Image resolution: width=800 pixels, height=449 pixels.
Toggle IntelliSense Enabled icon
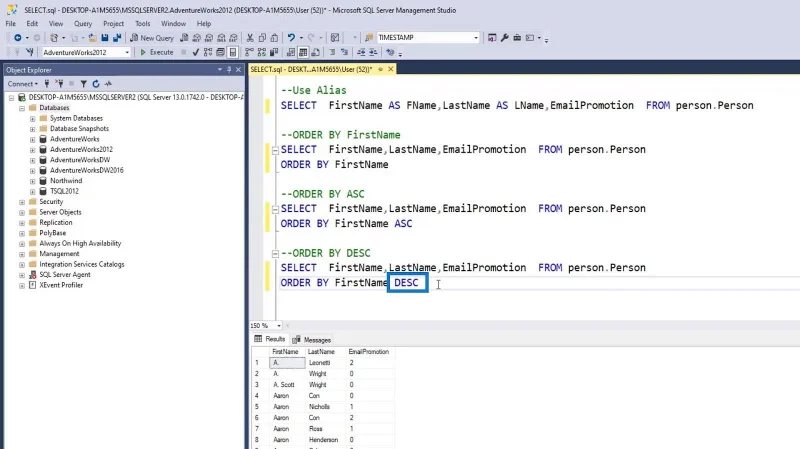[x=233, y=52]
